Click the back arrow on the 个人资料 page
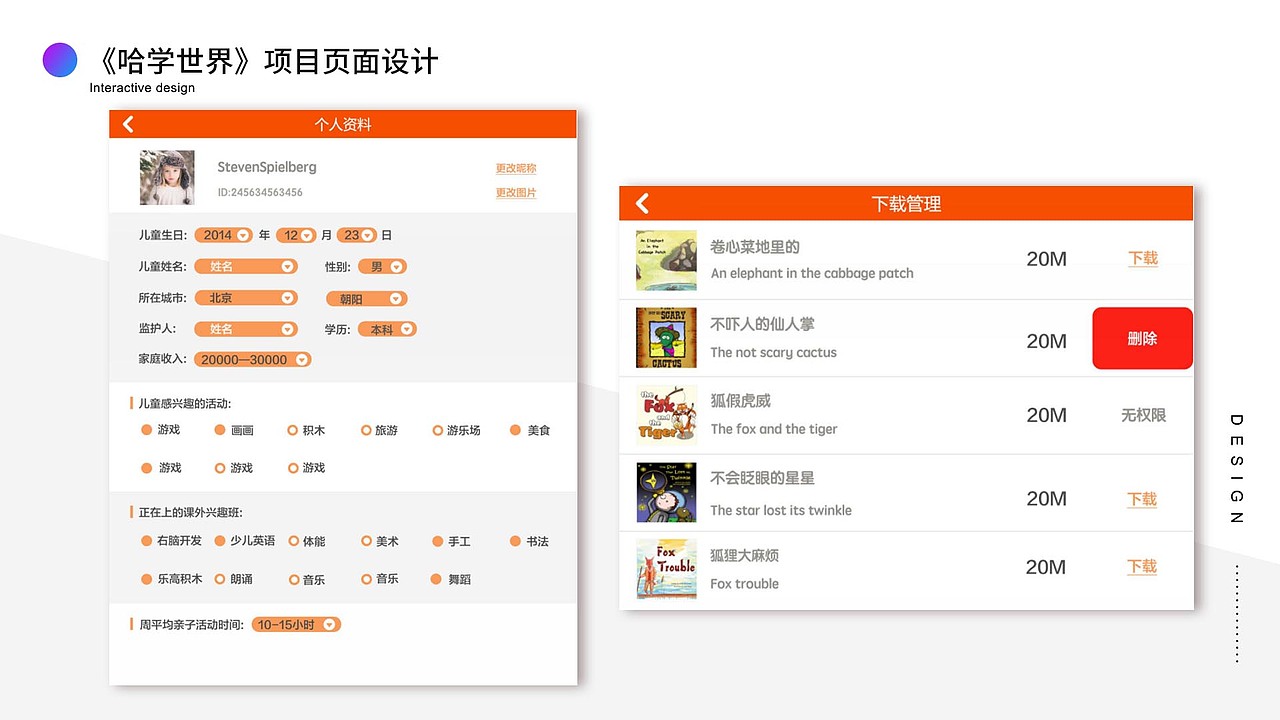 coord(128,123)
